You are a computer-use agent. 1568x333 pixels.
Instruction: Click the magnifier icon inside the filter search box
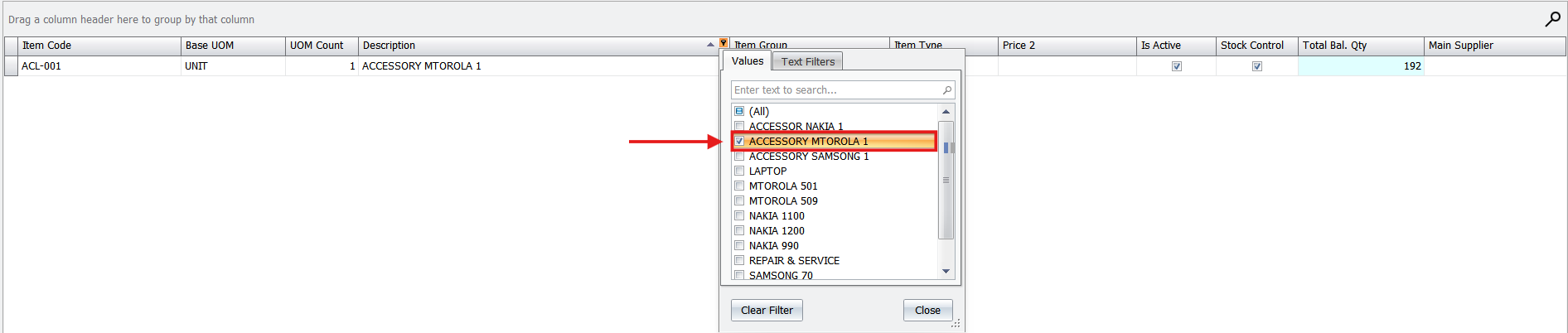pos(946,90)
